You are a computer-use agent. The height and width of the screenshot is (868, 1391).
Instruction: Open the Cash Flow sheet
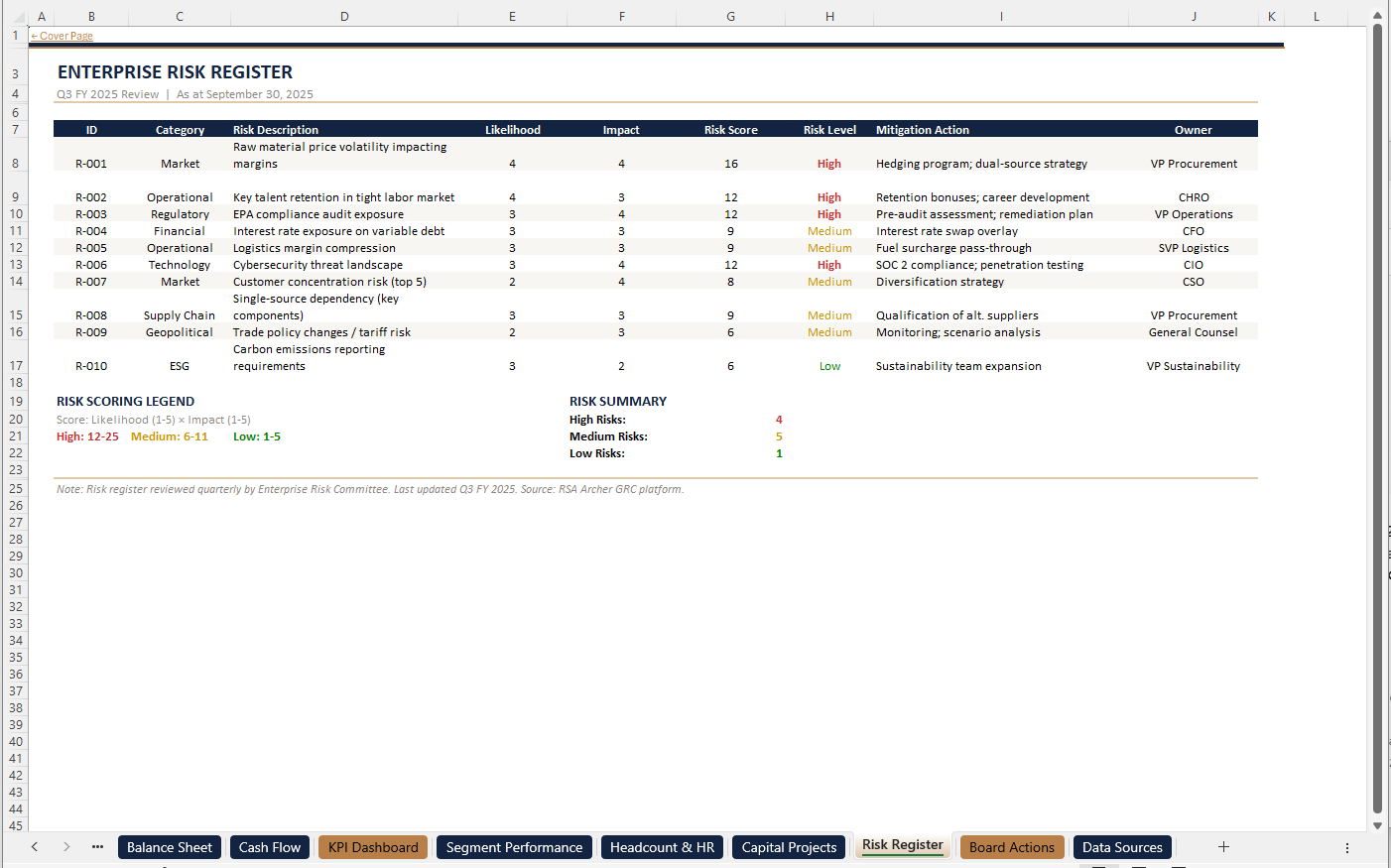coord(269,846)
